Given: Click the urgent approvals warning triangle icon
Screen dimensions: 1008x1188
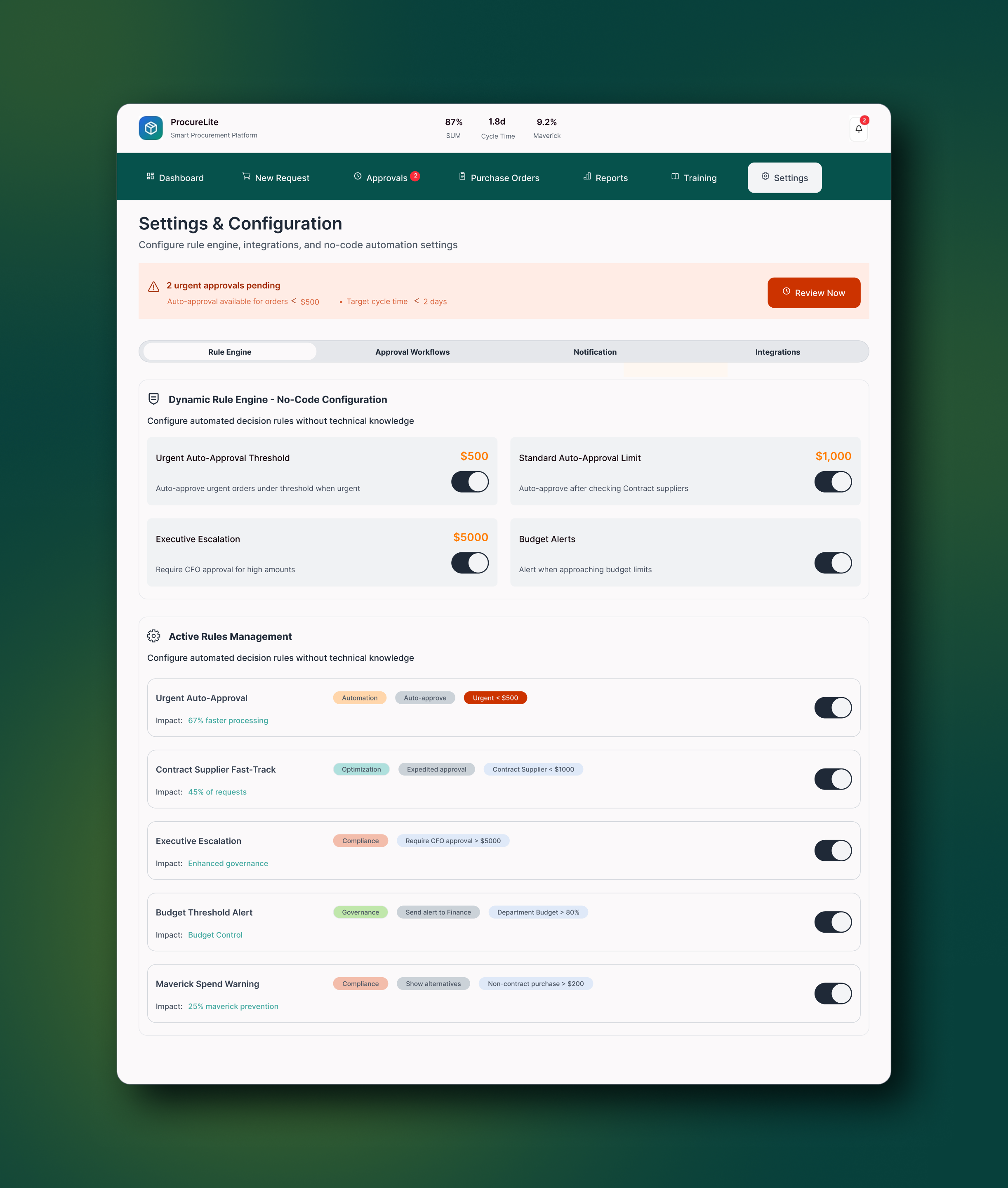Looking at the screenshot, I should tap(154, 287).
